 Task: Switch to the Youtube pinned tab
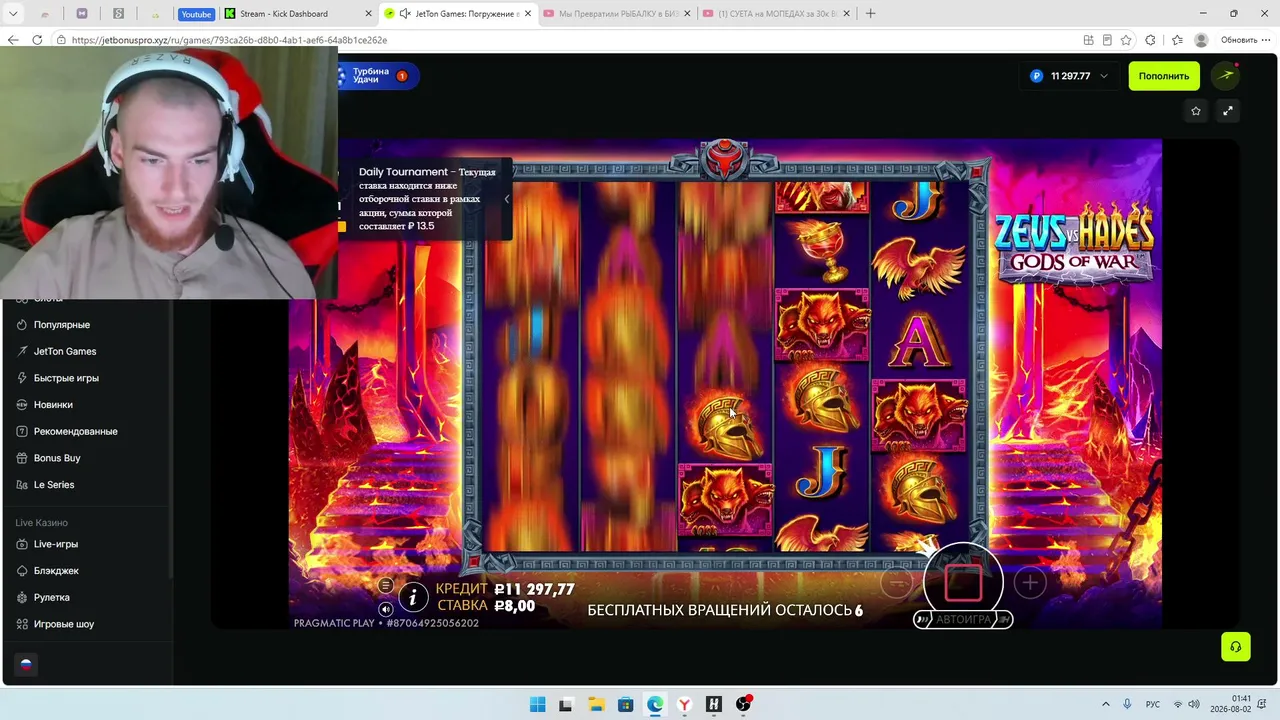click(197, 14)
